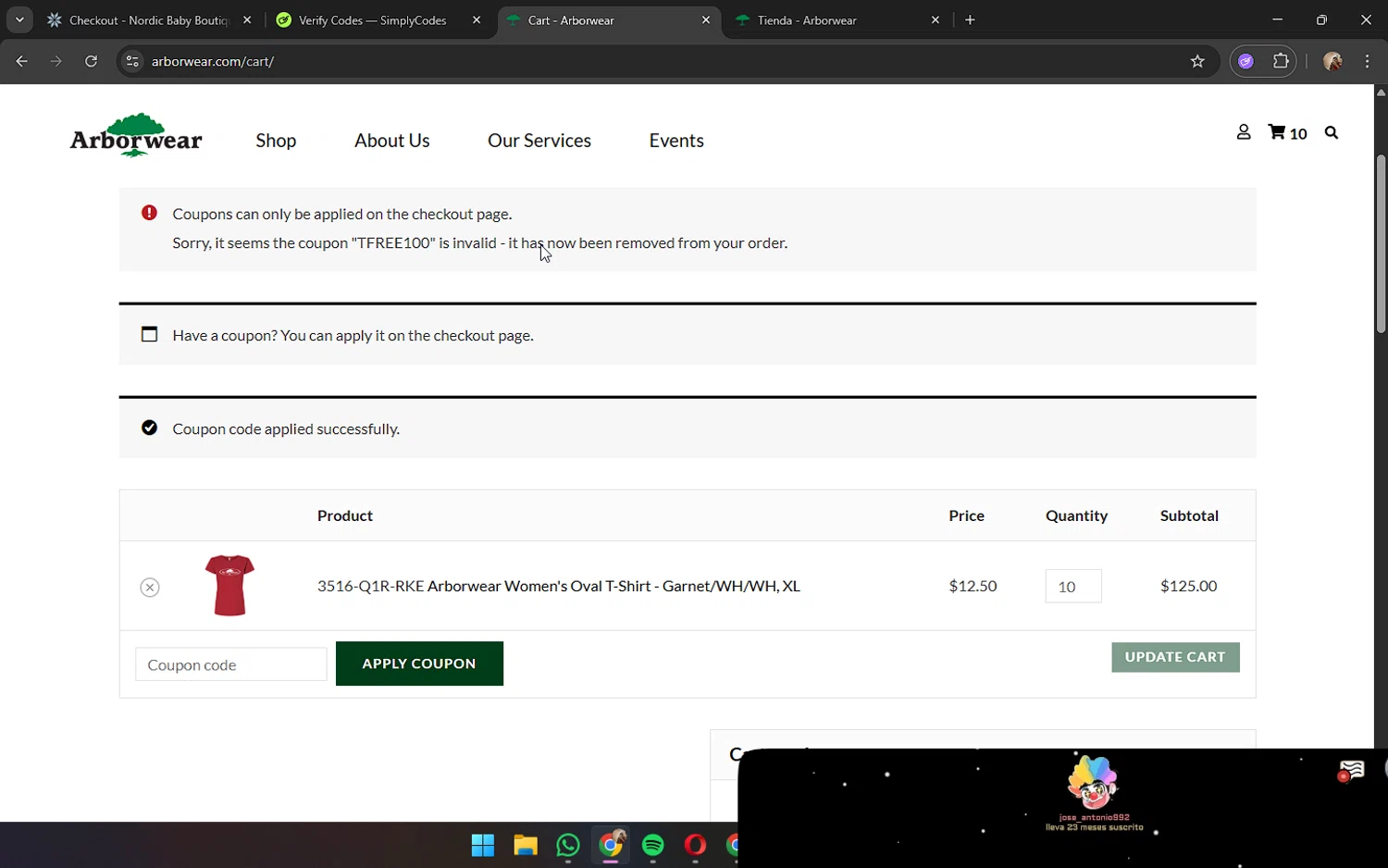Open Chrome's three-dot menu

pos(1368,61)
